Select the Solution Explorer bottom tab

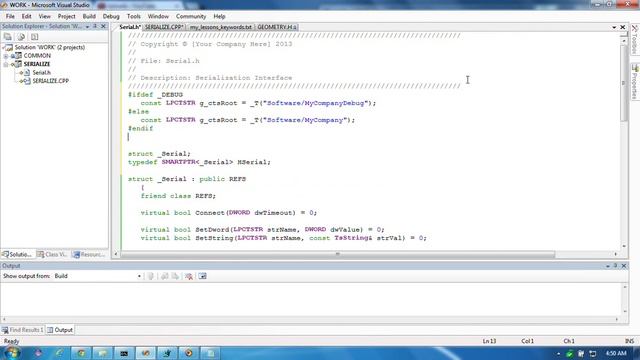18,254
